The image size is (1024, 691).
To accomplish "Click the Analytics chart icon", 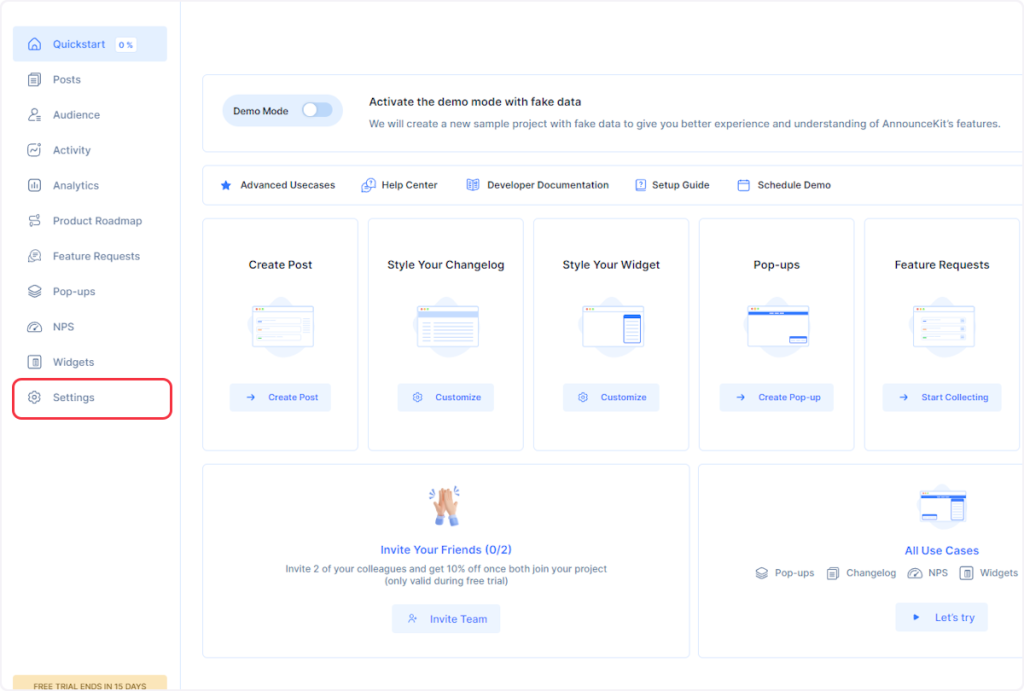I will point(34,186).
